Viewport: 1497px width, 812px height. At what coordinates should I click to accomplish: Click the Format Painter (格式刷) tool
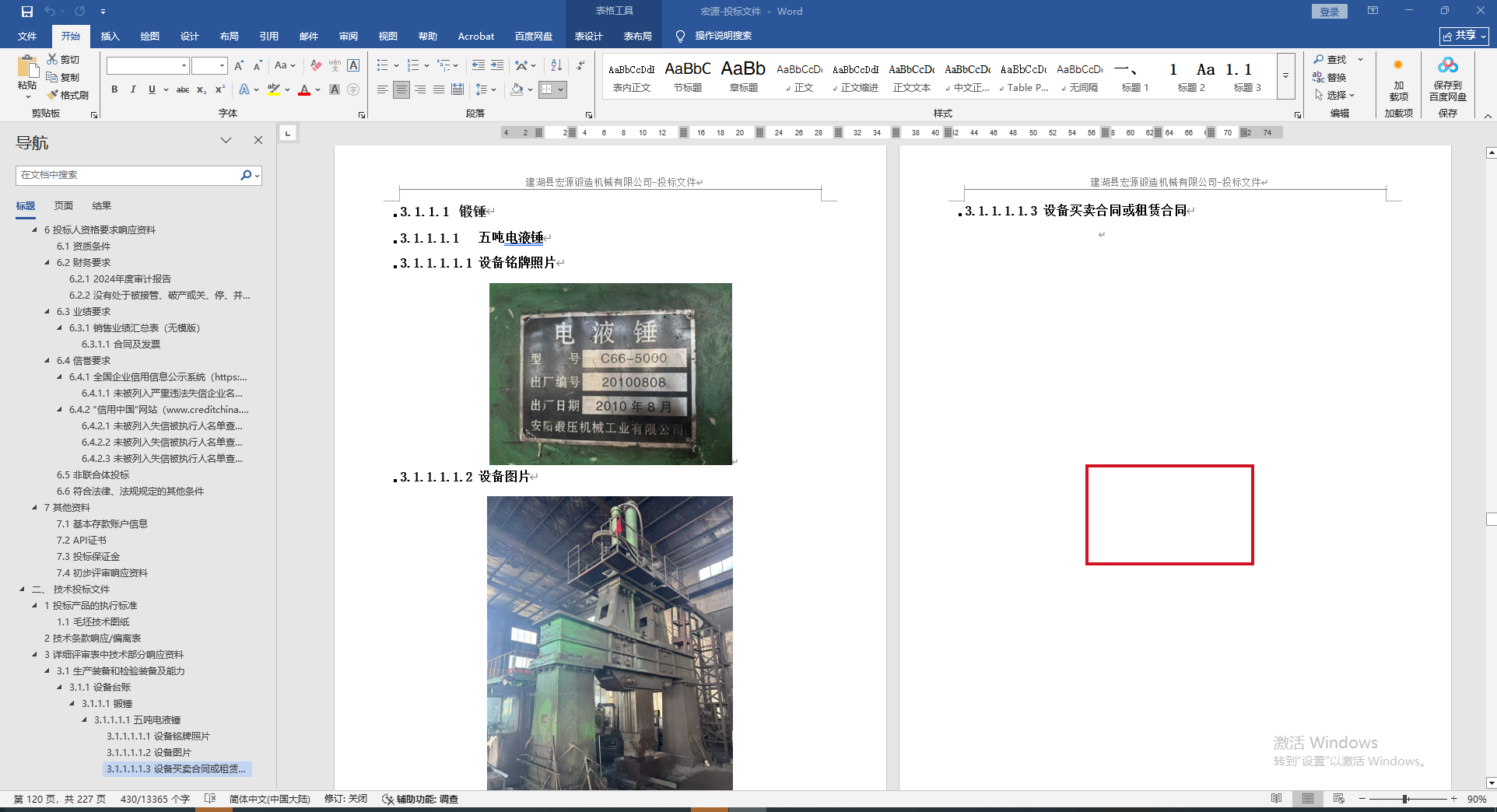pos(68,95)
